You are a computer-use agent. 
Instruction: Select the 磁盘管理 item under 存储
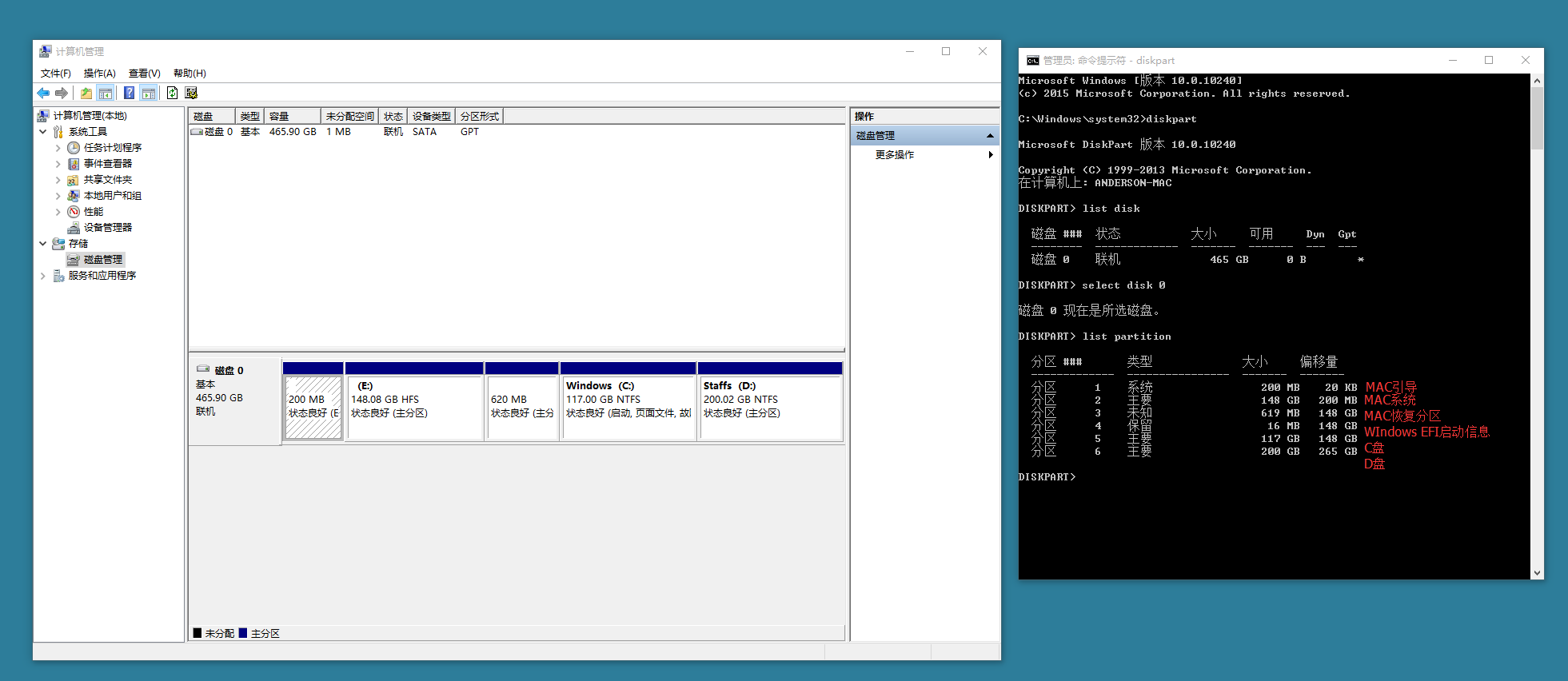click(x=102, y=260)
